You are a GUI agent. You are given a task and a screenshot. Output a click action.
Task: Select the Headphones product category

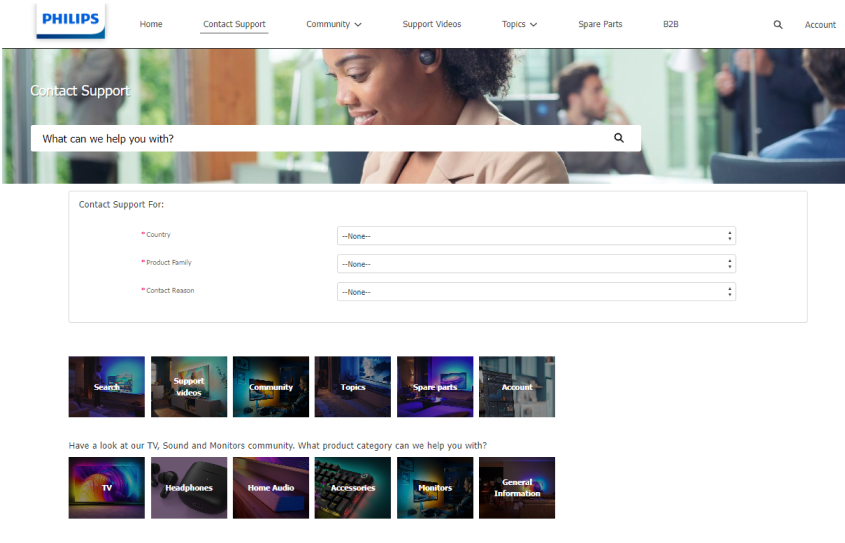point(189,488)
